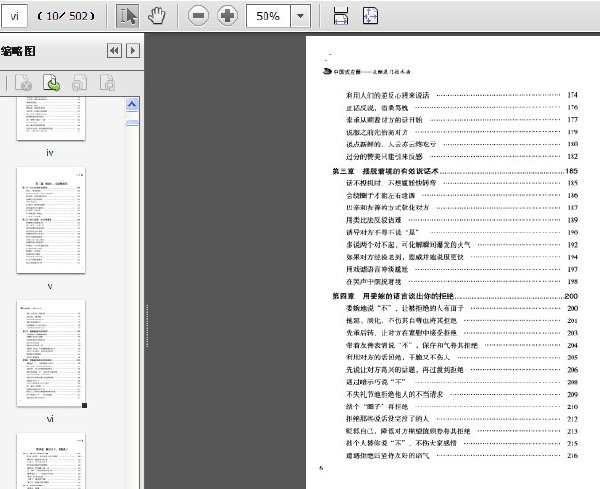The image size is (600, 489).
Task: Click the 'v' page label under thumbnail
Action: [x=50, y=286]
